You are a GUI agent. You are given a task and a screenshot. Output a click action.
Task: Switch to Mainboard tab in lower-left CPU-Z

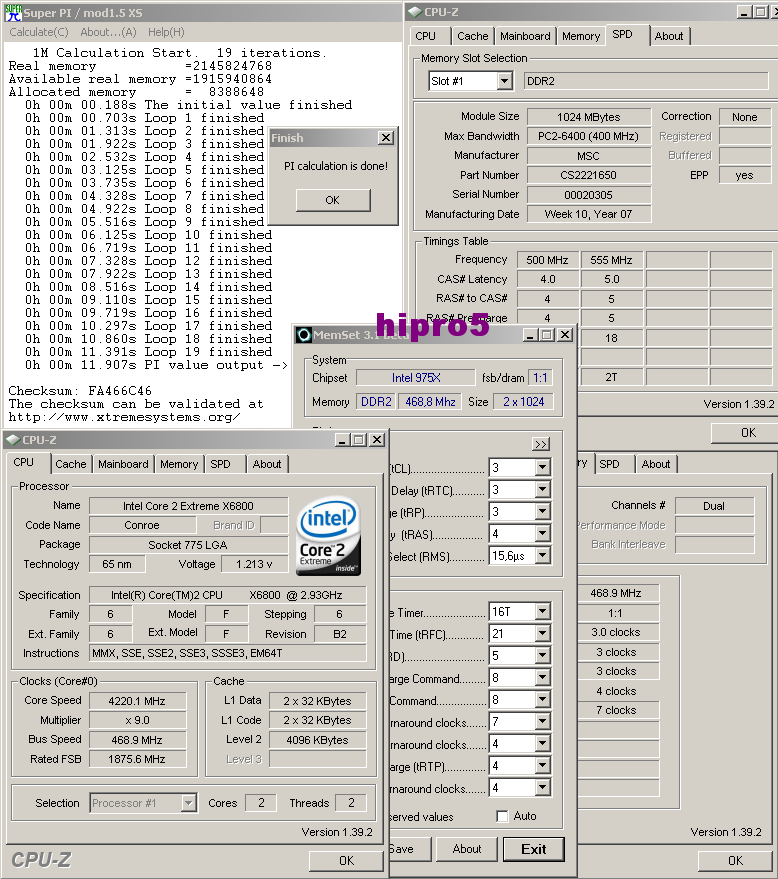click(x=123, y=464)
